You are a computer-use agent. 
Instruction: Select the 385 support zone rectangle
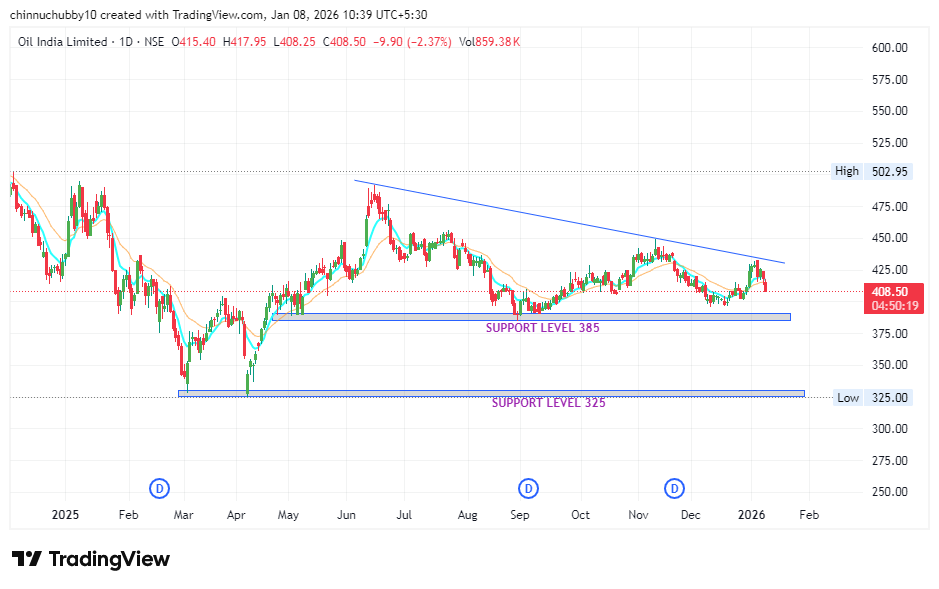[531, 317]
